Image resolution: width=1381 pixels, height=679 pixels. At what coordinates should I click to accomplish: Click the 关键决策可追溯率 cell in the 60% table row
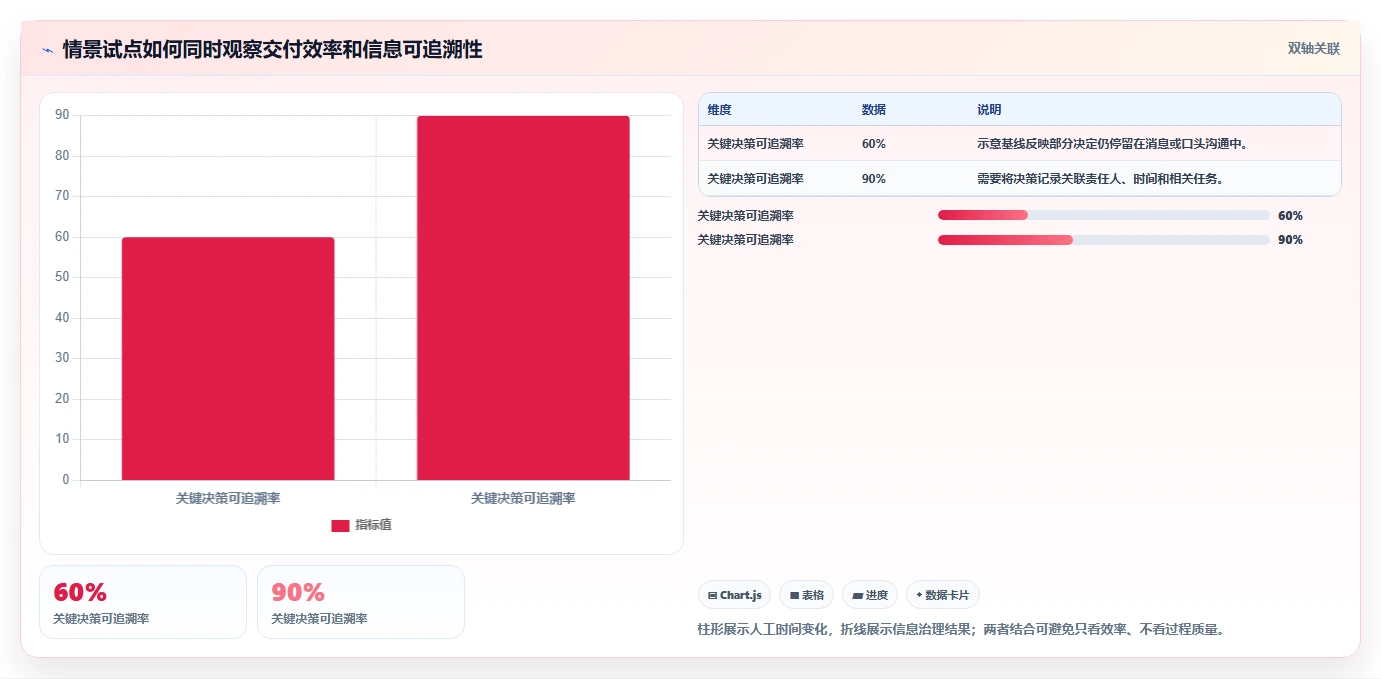(x=755, y=144)
